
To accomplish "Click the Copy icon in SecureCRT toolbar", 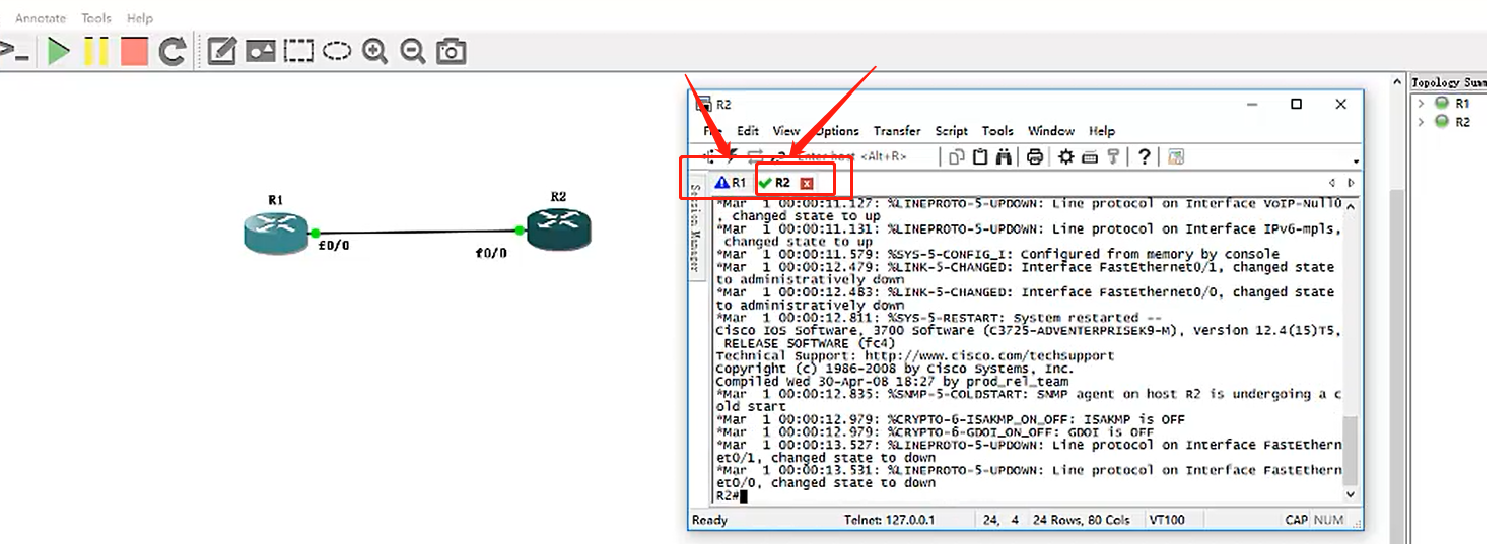I will point(957,157).
